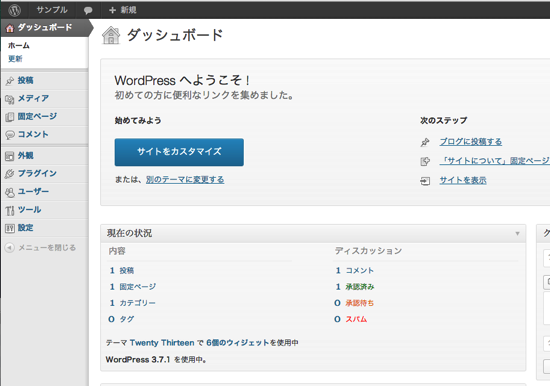The width and height of the screenshot is (550, 386).
Task: Collapse sidebar with メニューを閉じる
Action: pyautogui.click(x=47, y=248)
